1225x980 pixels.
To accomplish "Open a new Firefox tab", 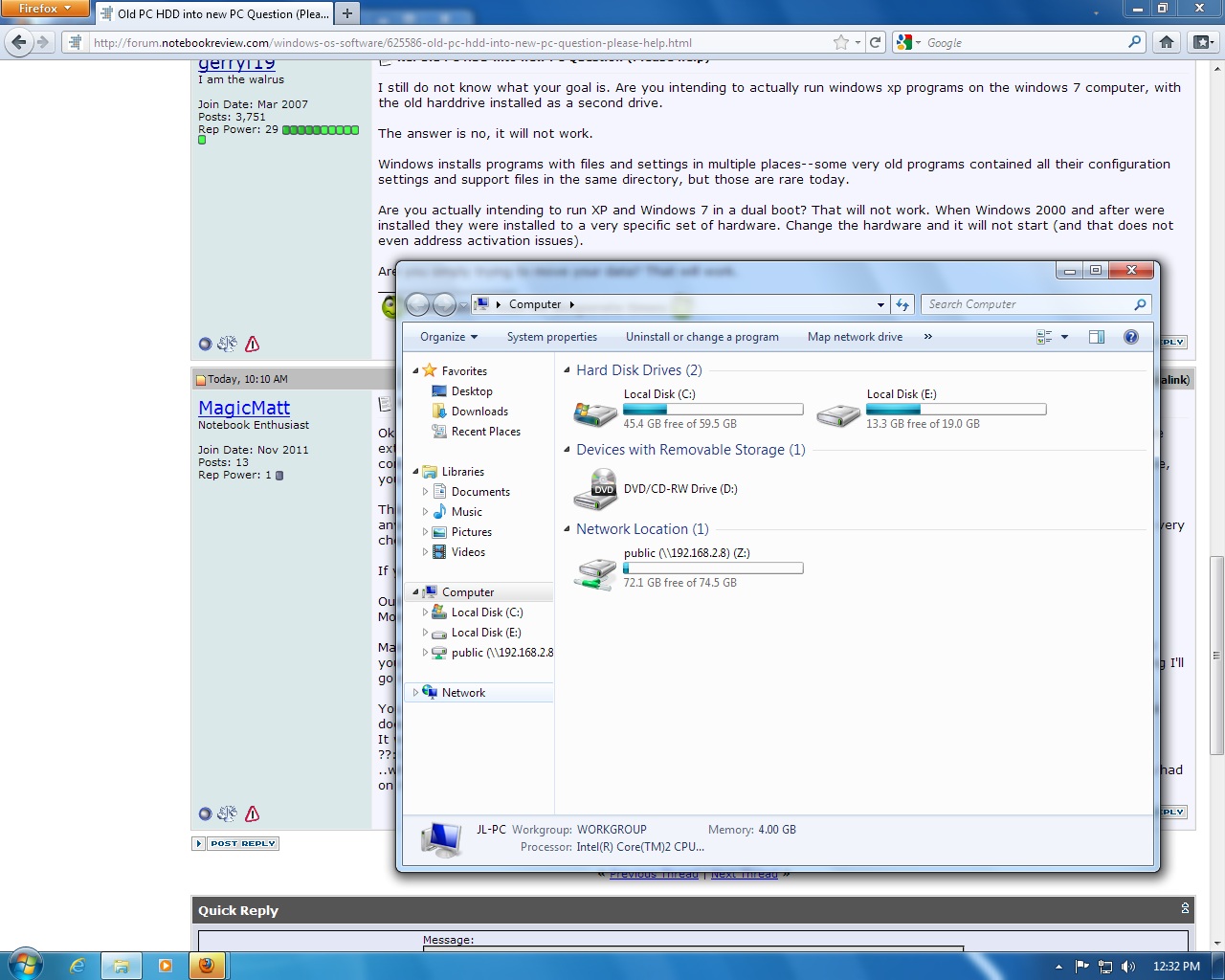I will click(x=347, y=13).
